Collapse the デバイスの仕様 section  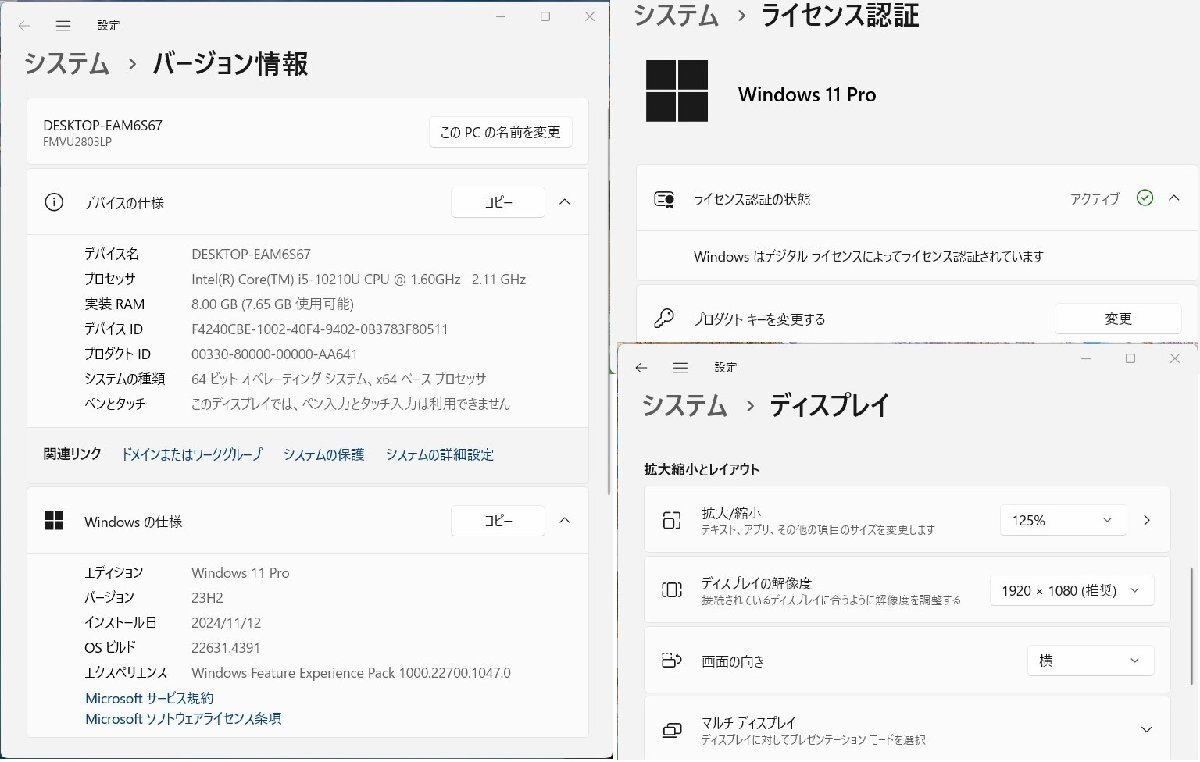(564, 202)
